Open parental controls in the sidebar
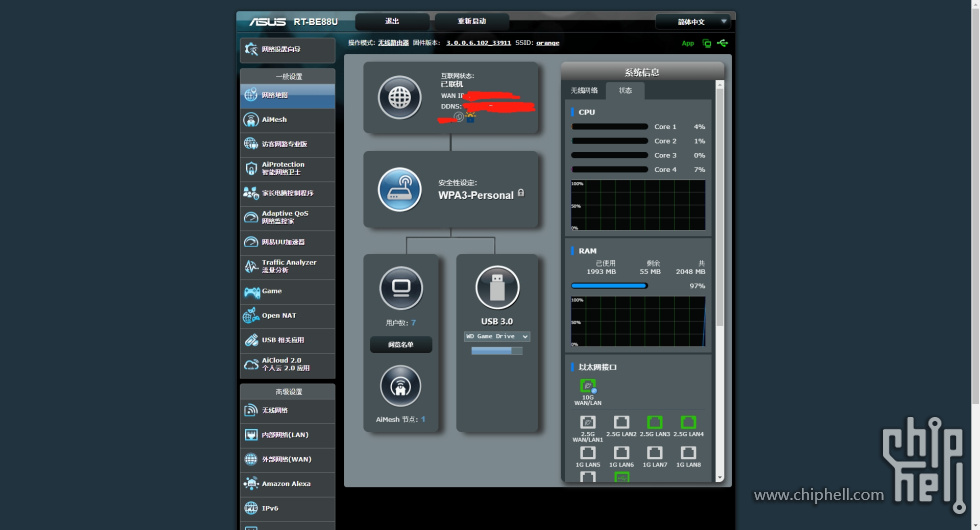This screenshot has height=530, width=980. [288, 193]
